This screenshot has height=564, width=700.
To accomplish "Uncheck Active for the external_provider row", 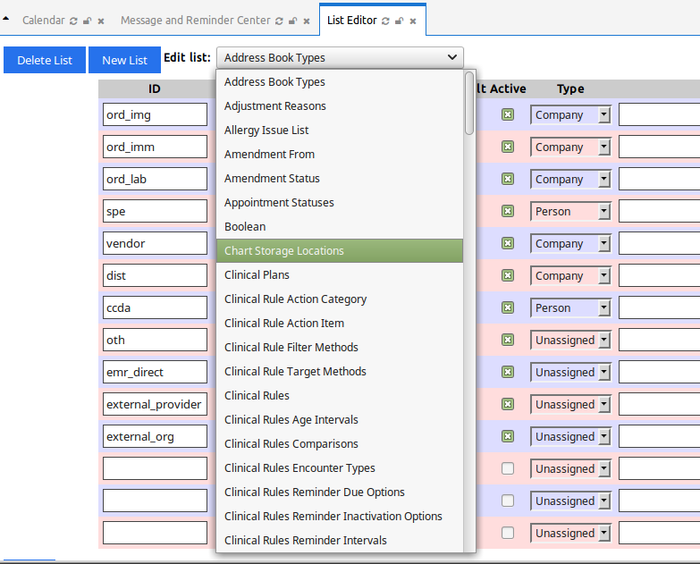I will click(x=508, y=404).
